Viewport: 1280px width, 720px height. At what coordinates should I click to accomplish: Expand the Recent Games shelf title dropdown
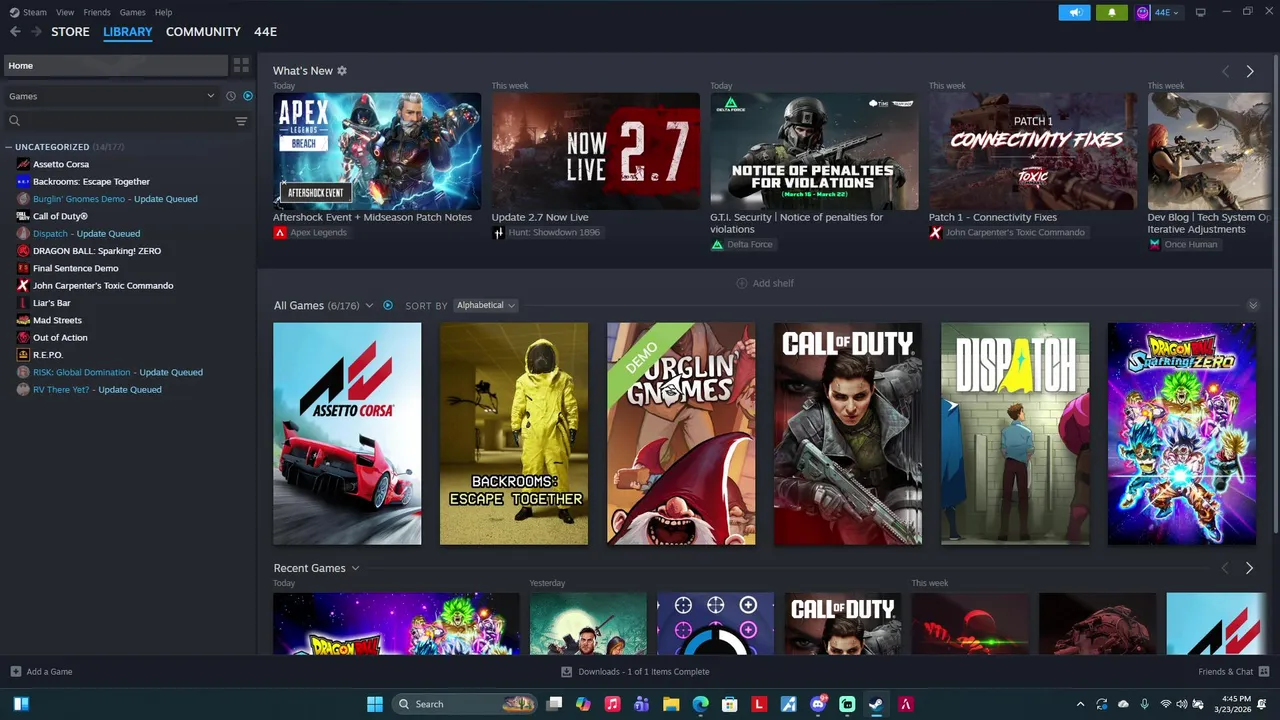point(355,568)
